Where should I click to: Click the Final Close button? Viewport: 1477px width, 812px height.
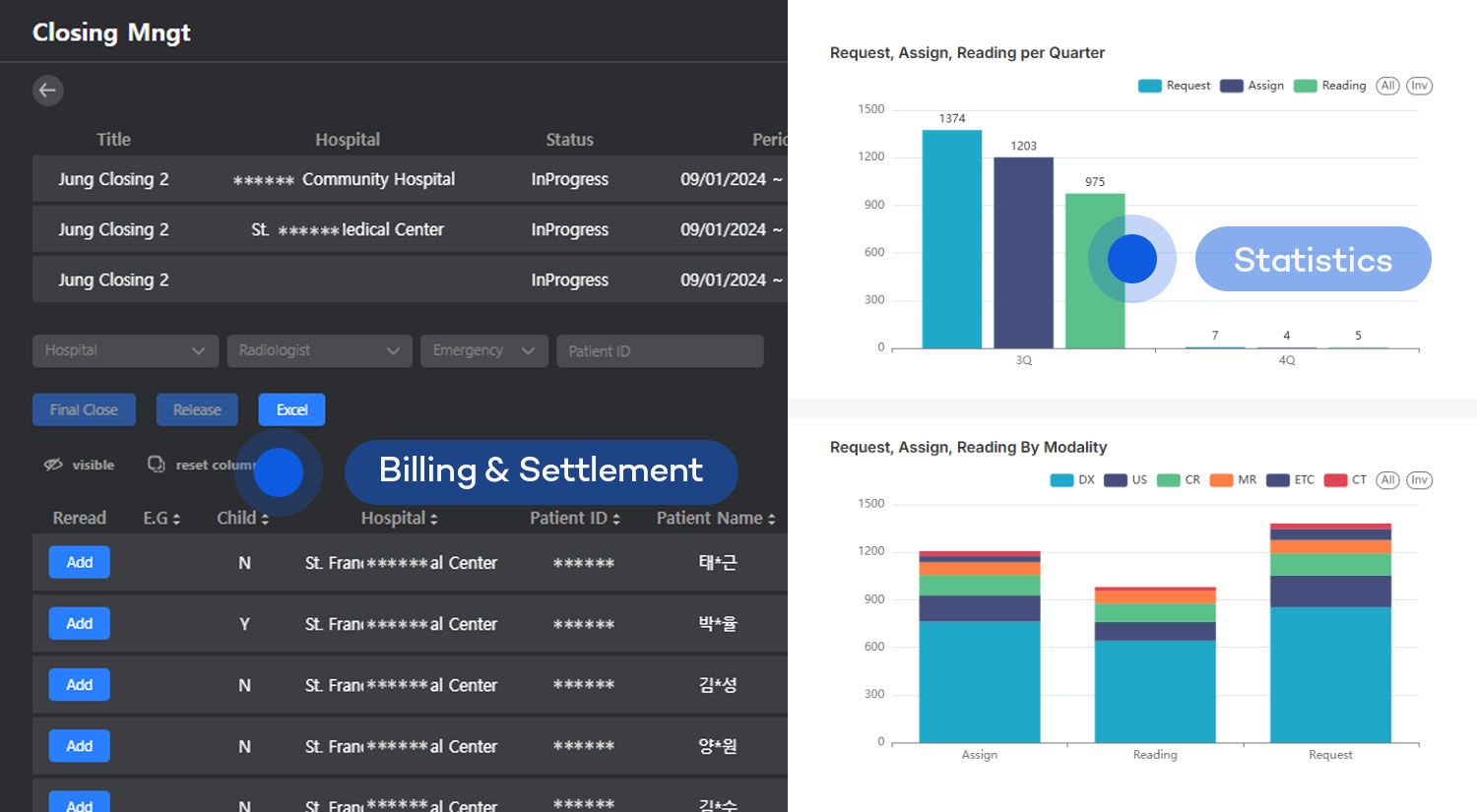pyautogui.click(x=84, y=409)
